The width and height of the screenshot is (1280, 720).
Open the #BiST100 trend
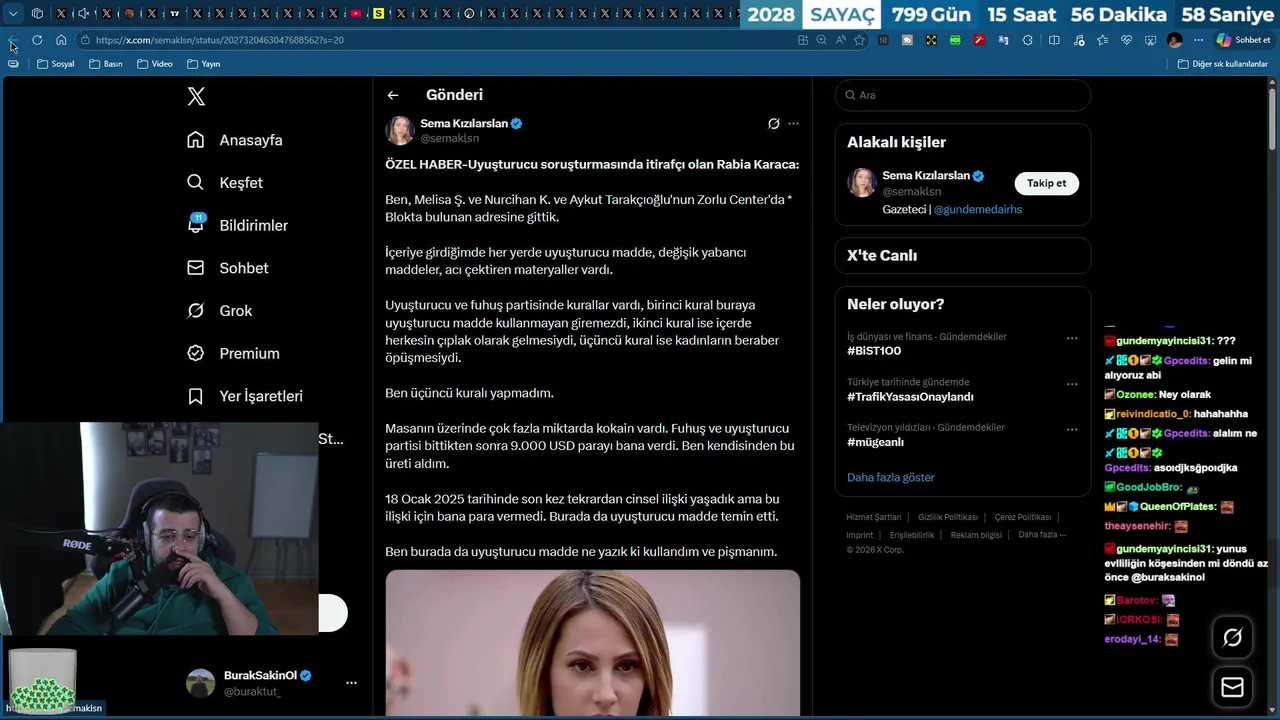coord(874,351)
